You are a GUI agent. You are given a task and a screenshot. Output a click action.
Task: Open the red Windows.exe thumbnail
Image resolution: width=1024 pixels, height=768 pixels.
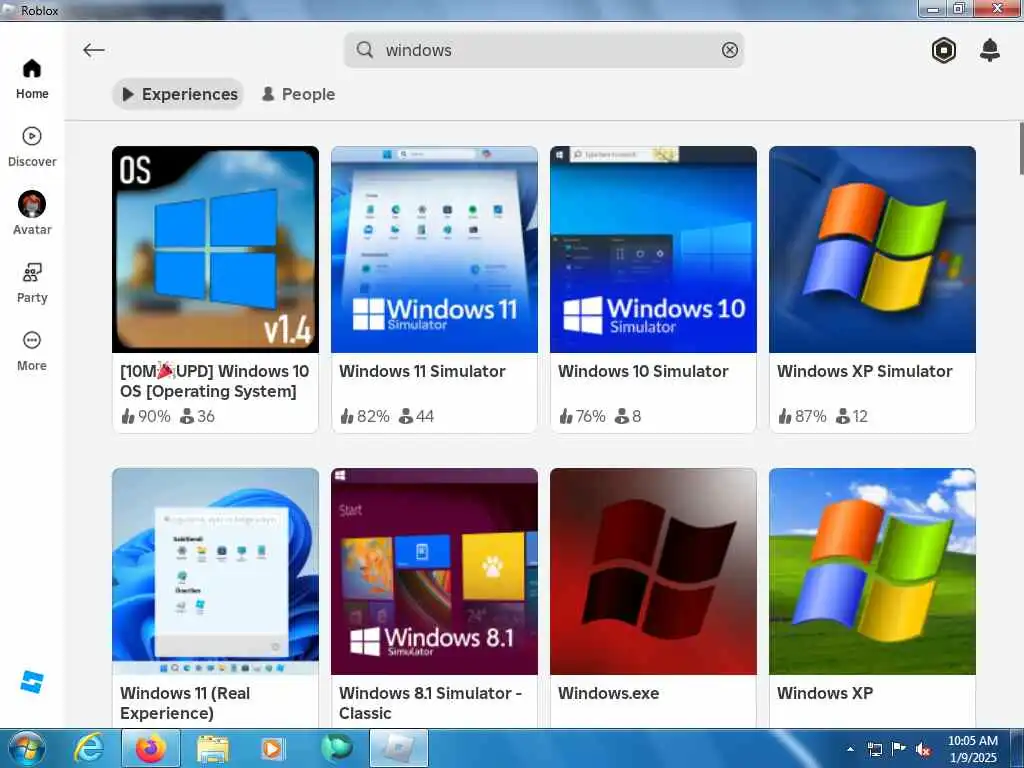pyautogui.click(x=653, y=571)
